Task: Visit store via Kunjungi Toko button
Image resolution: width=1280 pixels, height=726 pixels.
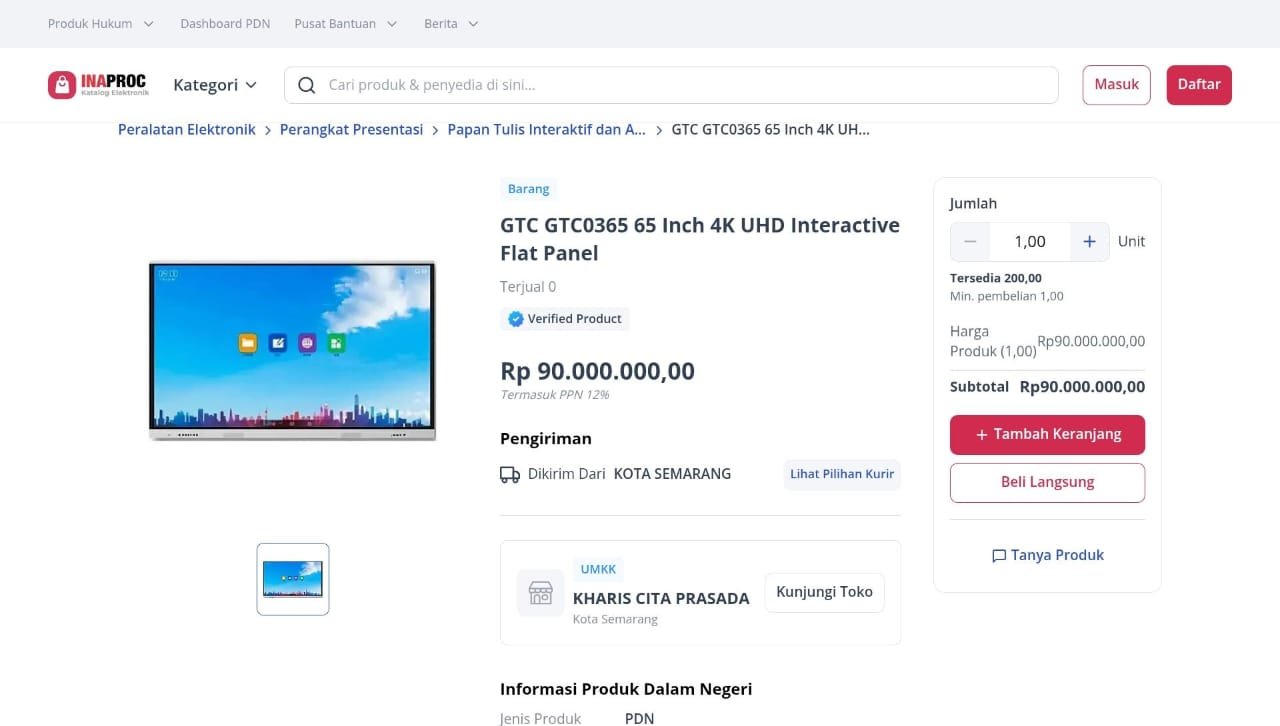Action: 824,592
